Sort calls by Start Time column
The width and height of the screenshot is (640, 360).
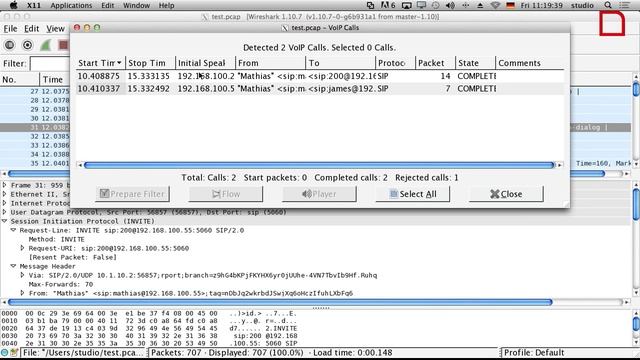click(x=100, y=63)
